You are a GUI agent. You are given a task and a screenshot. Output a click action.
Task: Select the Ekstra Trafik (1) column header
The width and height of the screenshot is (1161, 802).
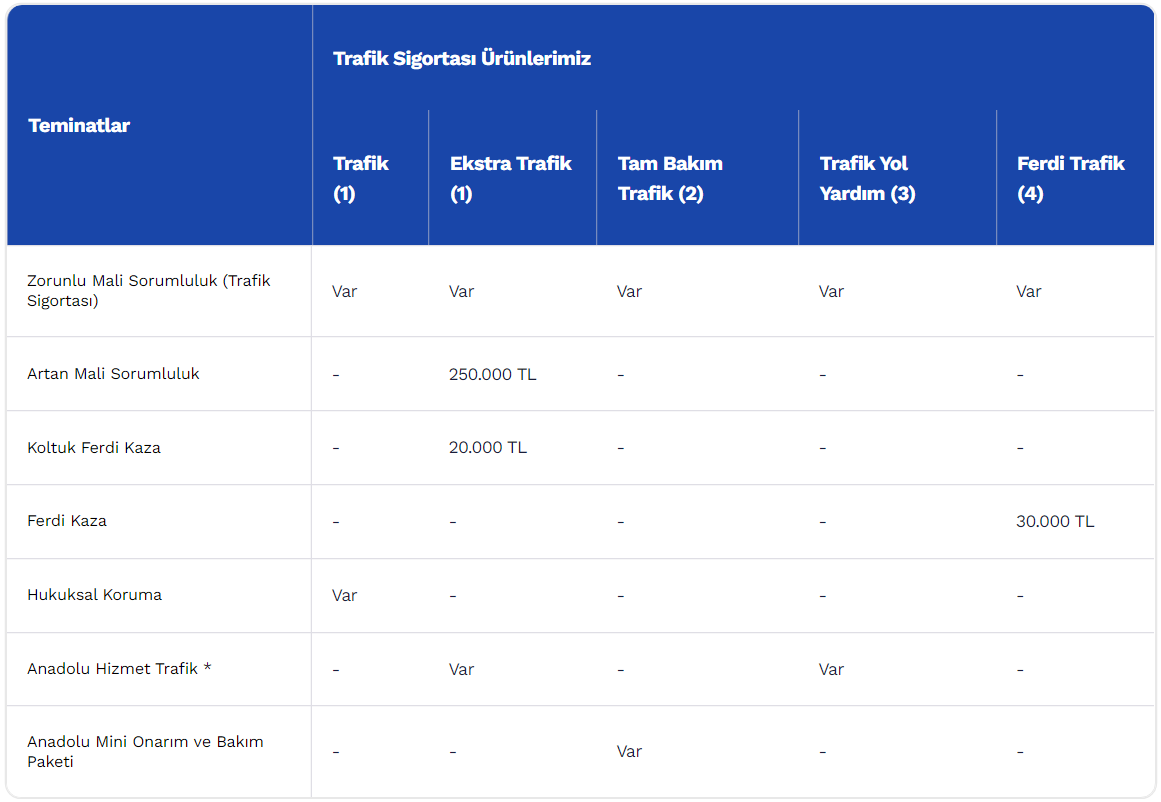(x=511, y=178)
